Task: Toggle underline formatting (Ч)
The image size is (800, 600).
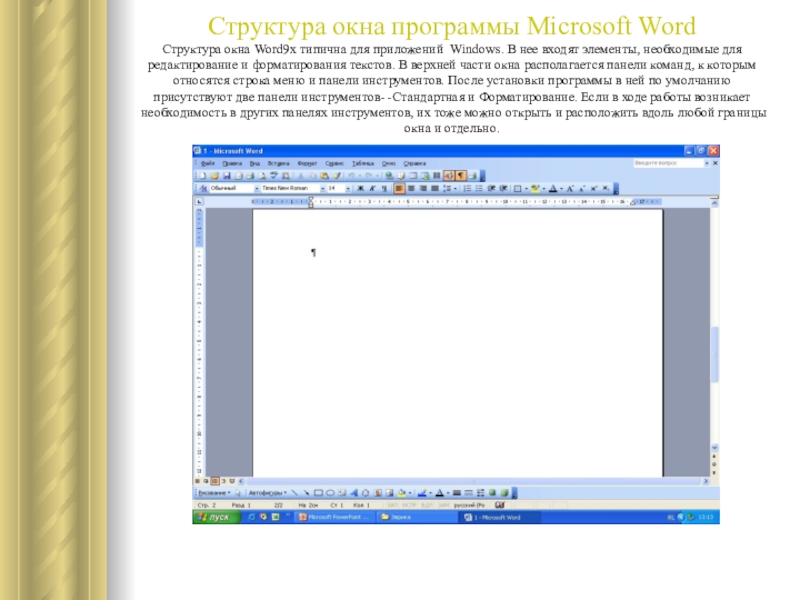Action: pos(384,188)
